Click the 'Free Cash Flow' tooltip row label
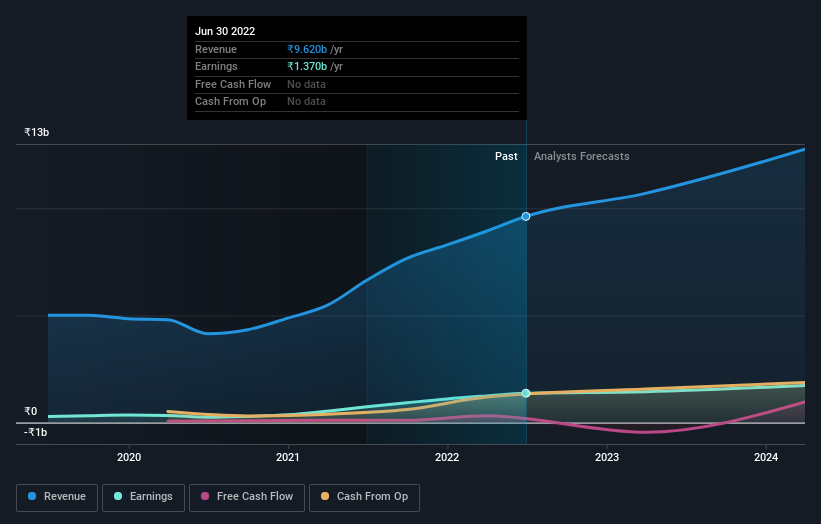Viewport: 821px width, 524px height. [233, 84]
